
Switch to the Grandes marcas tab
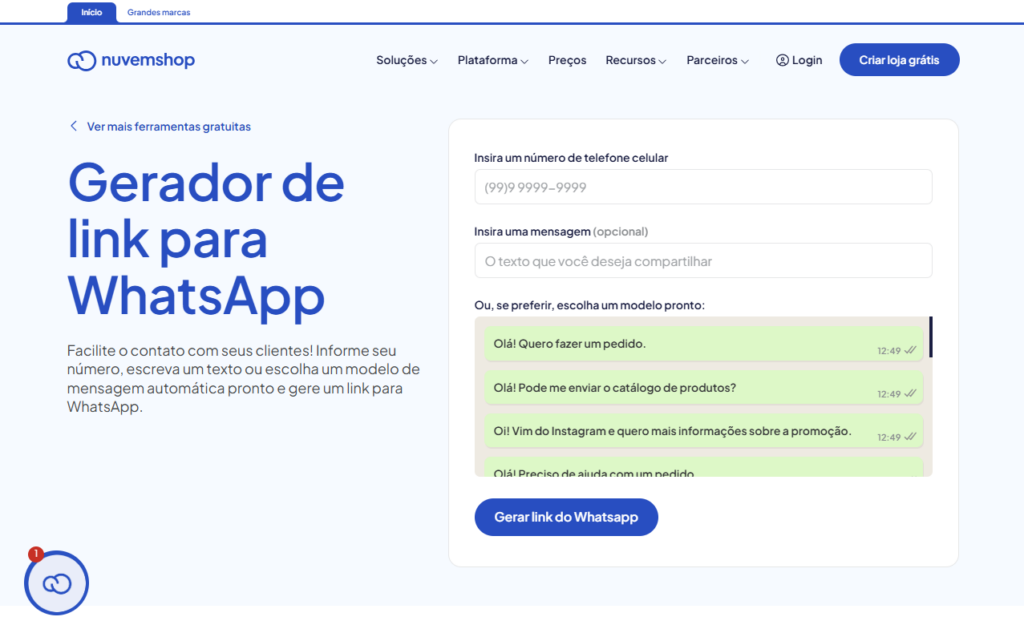point(158,13)
